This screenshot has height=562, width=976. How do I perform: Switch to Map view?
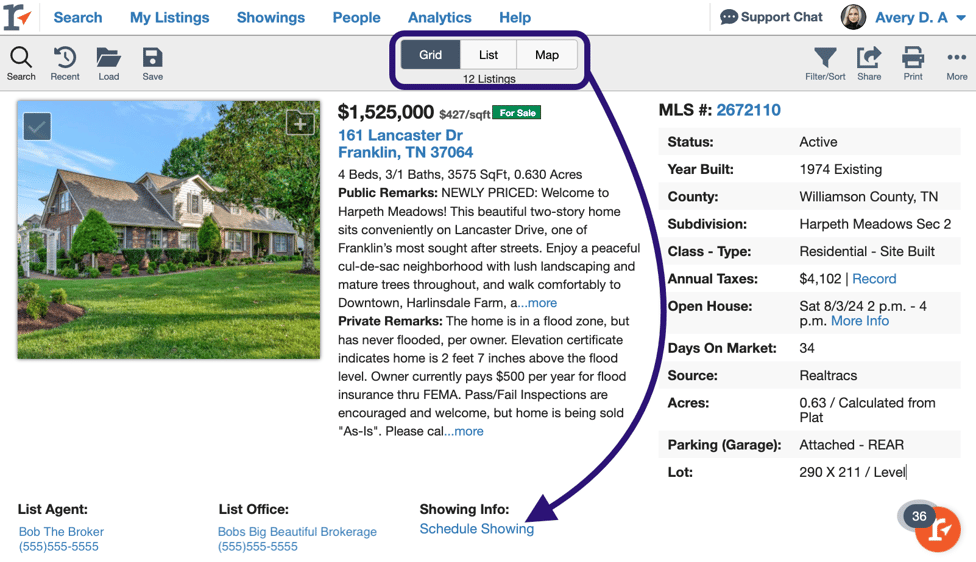point(547,55)
